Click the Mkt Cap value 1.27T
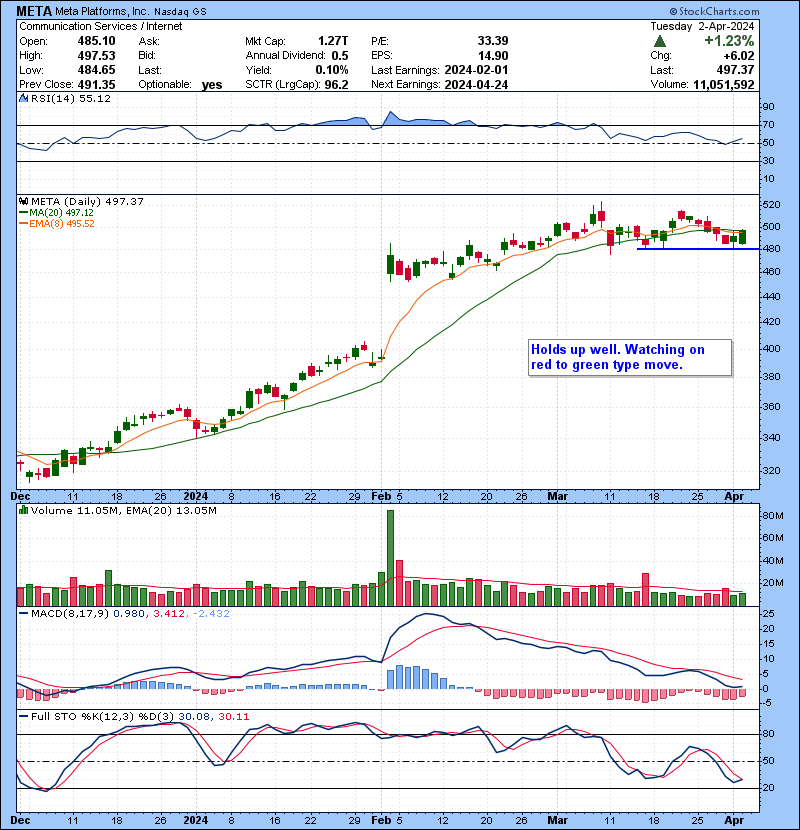 [333, 41]
